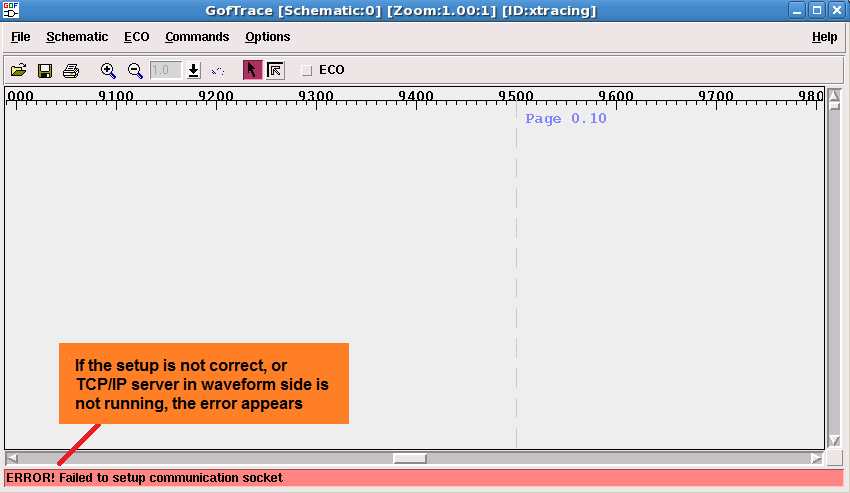Open the File menu
Screen dimensions: 850x493
click(x=21, y=37)
